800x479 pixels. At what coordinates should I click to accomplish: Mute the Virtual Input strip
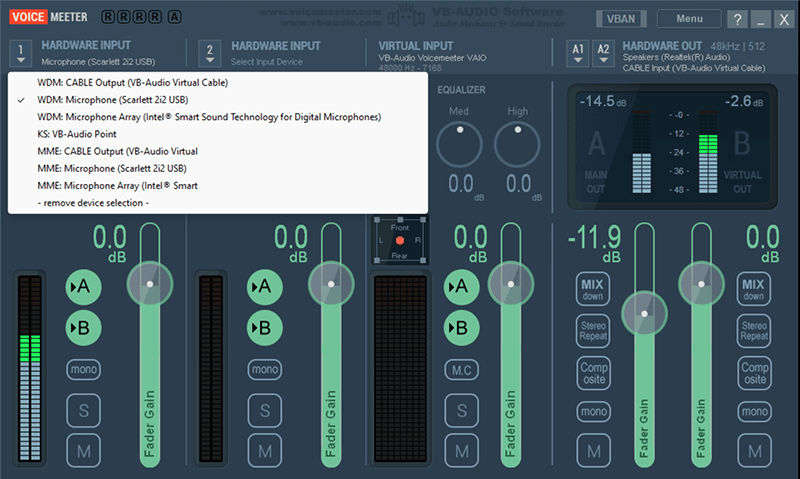point(461,451)
